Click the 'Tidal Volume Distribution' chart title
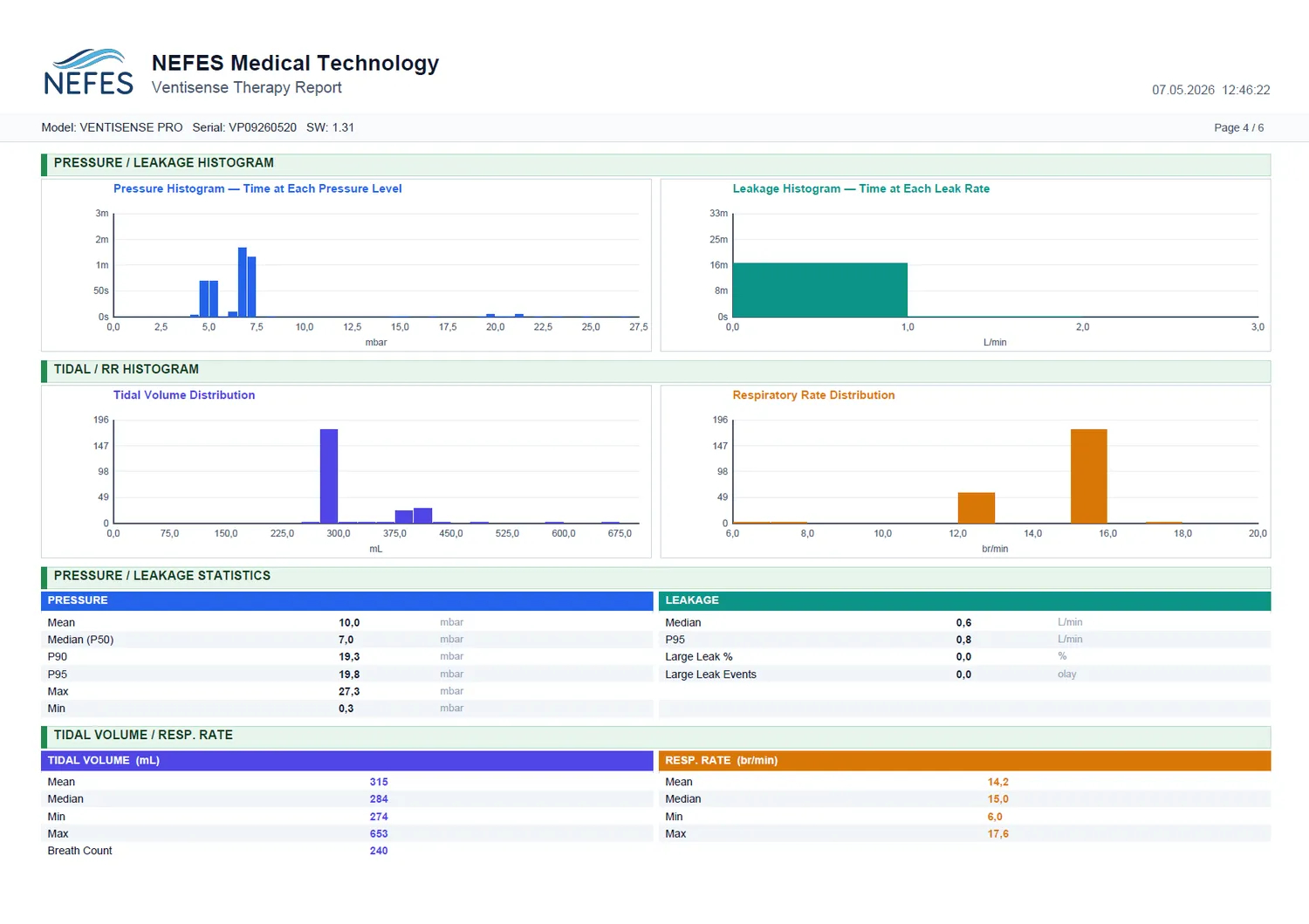The image size is (1309, 924). point(184,395)
